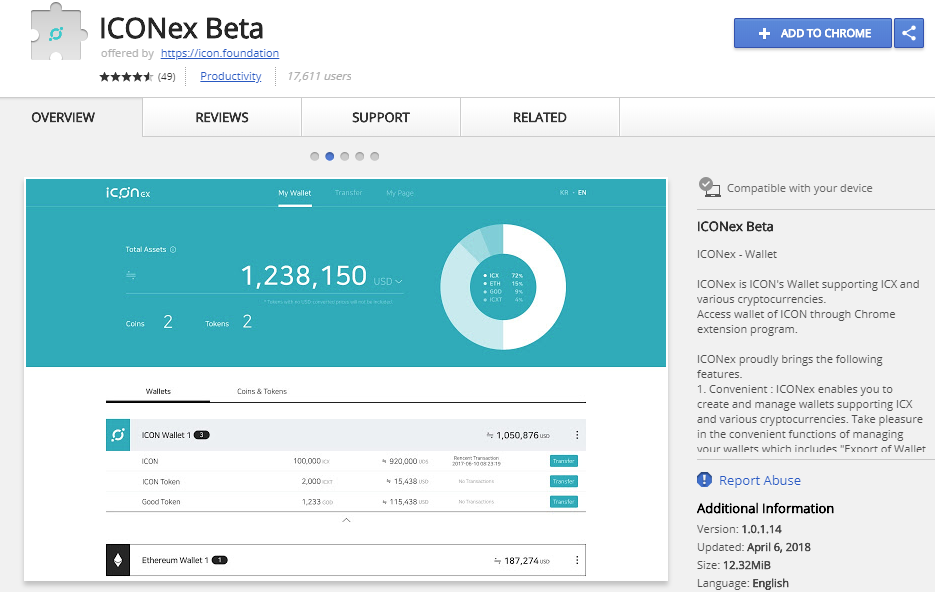The width and height of the screenshot is (935, 592).
Task: Open the SUPPORT tab
Action: point(380,117)
